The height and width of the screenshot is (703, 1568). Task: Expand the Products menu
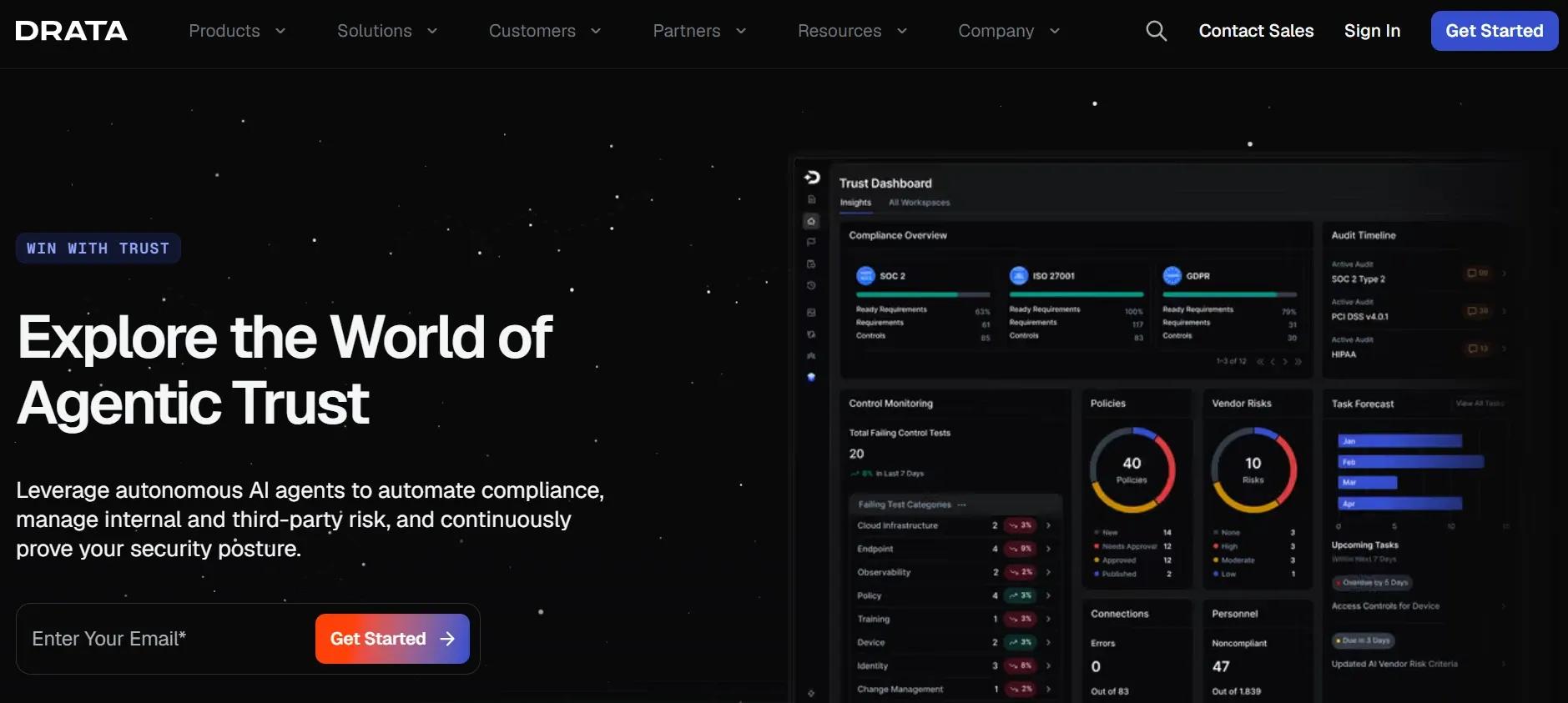(237, 31)
